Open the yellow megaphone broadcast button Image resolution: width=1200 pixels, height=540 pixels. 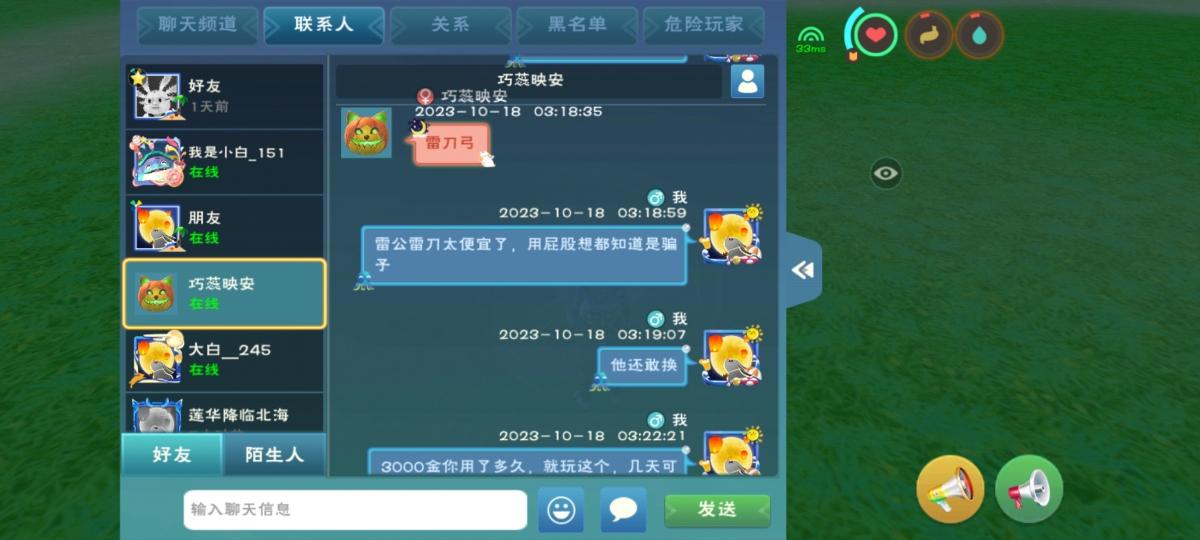(950, 489)
